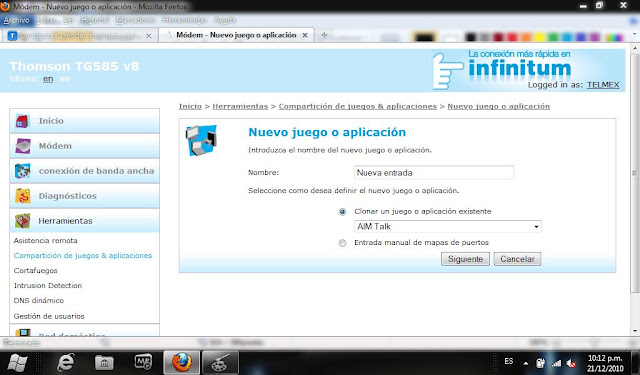
Task: Launch Internet Explorer from the taskbar
Action: click(x=66, y=362)
